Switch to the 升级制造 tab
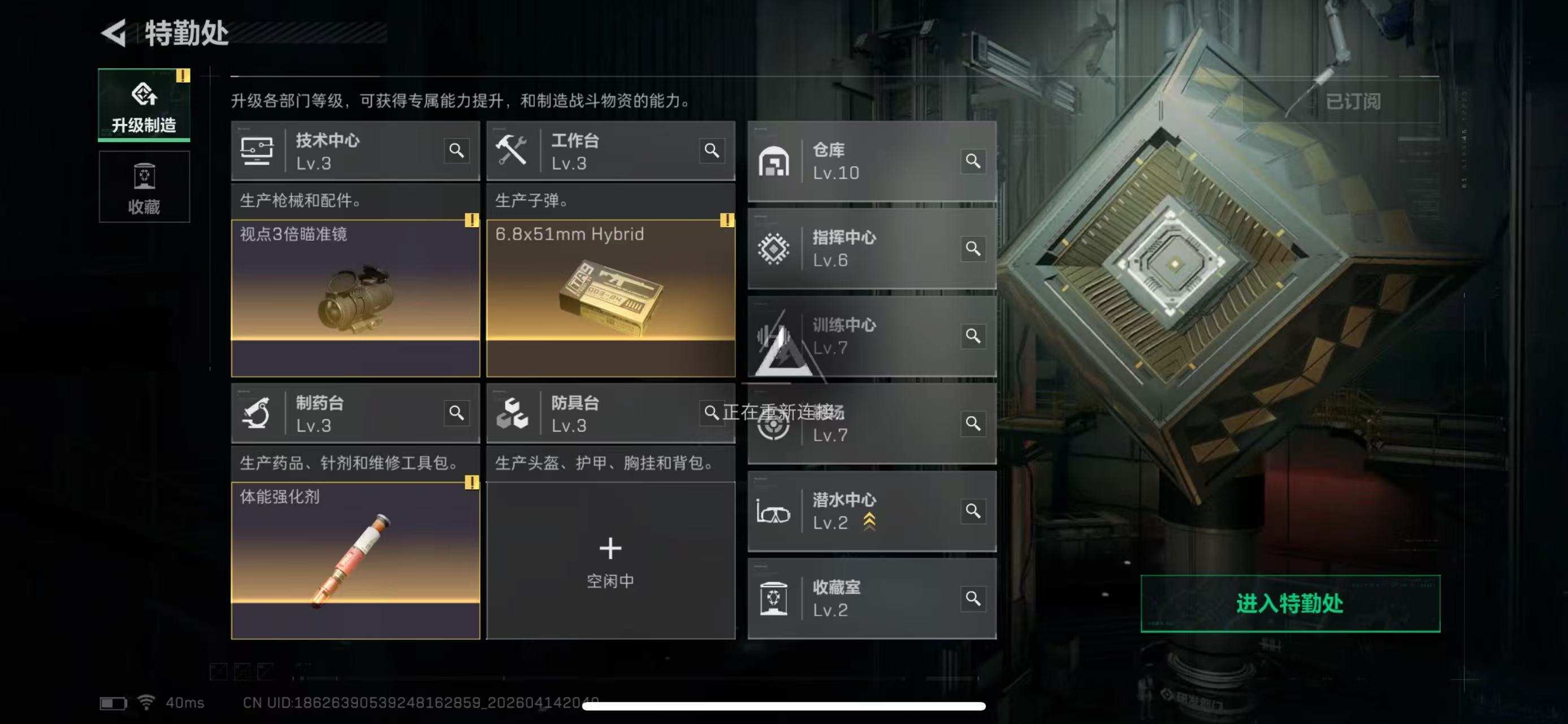The width and height of the screenshot is (1568, 724). pos(144,105)
